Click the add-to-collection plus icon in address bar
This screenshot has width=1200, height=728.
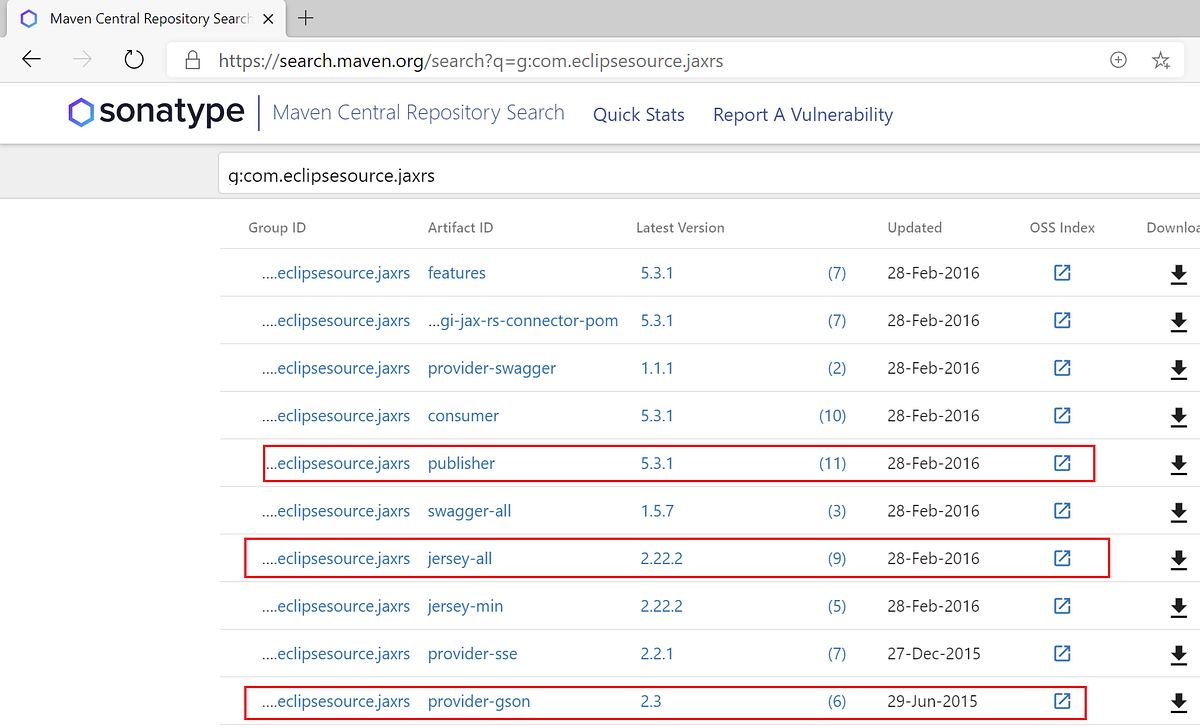click(1118, 60)
